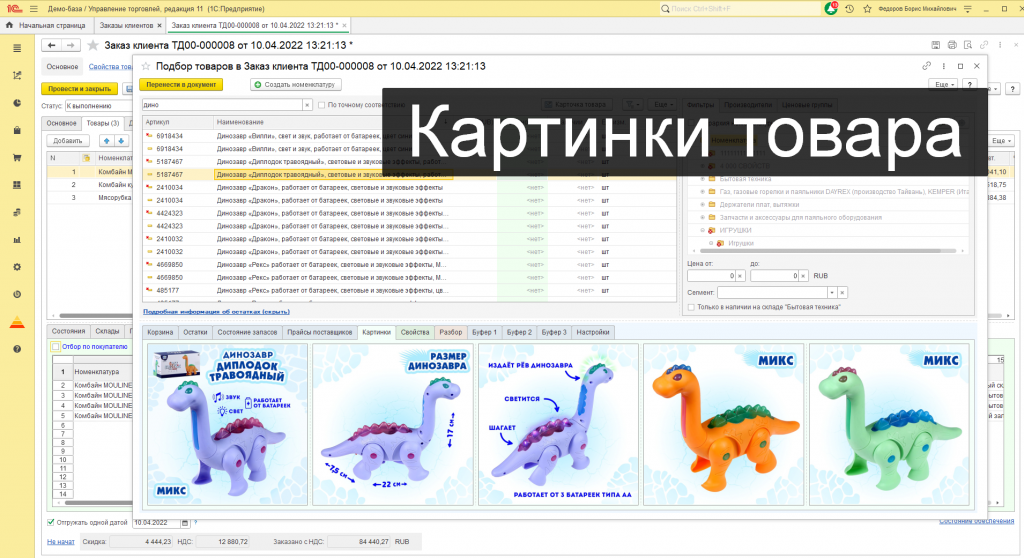Switch to the 'Остатки' tab
The image size is (1024, 558).
point(195,332)
